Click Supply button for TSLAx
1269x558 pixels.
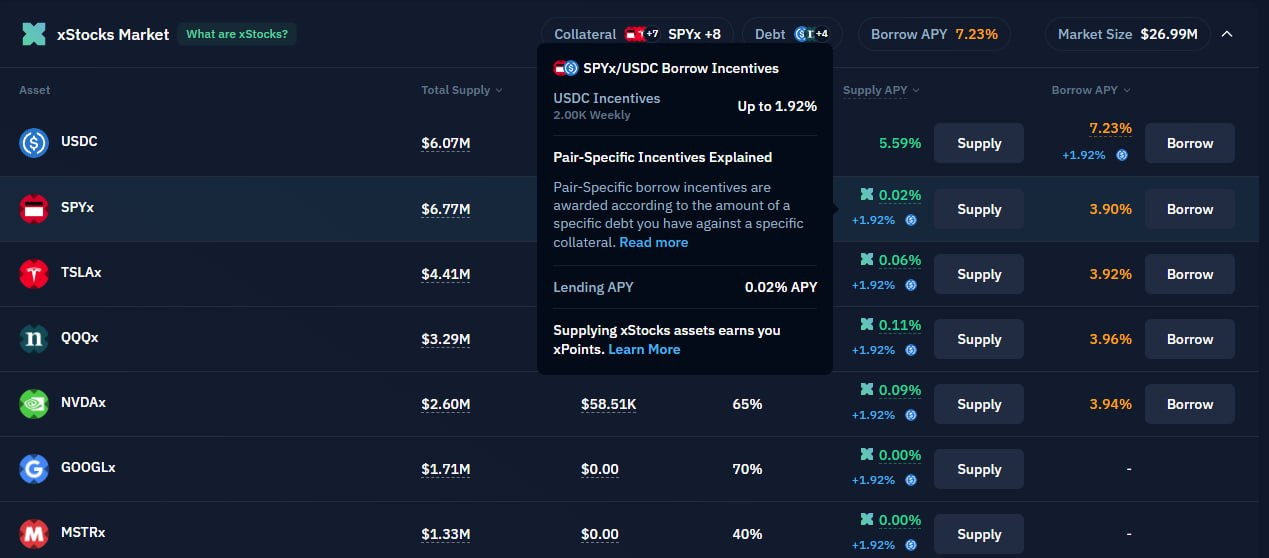point(979,274)
